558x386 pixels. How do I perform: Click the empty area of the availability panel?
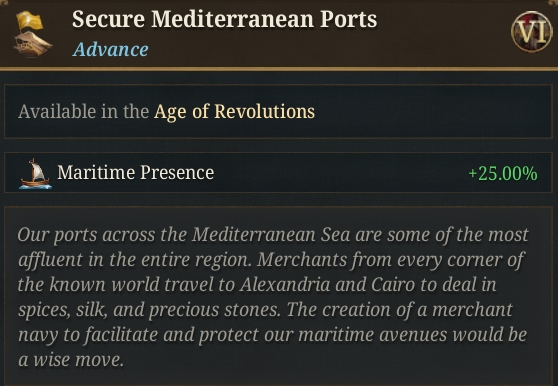[x=427, y=112]
